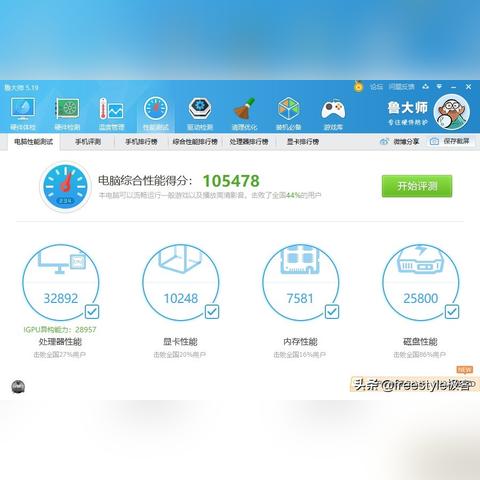This screenshot has height=480, width=480.
Task: Click the 显卡性能 label
Action: [180, 342]
